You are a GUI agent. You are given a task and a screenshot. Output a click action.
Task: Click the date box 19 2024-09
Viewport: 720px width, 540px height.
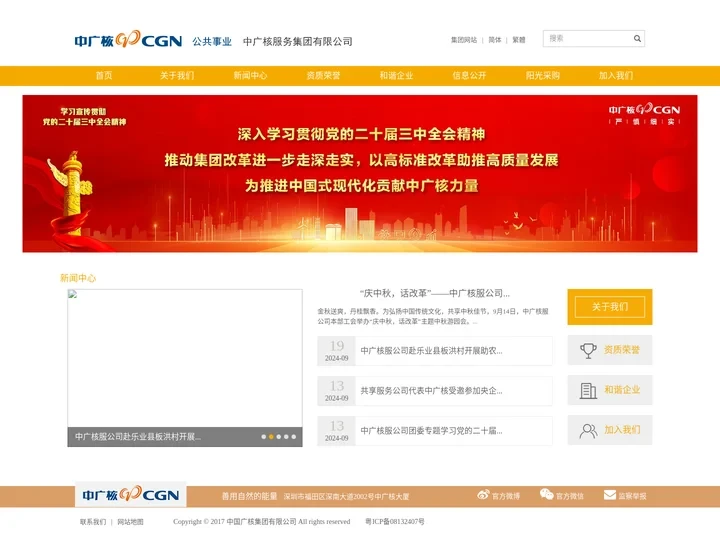pyautogui.click(x=337, y=351)
